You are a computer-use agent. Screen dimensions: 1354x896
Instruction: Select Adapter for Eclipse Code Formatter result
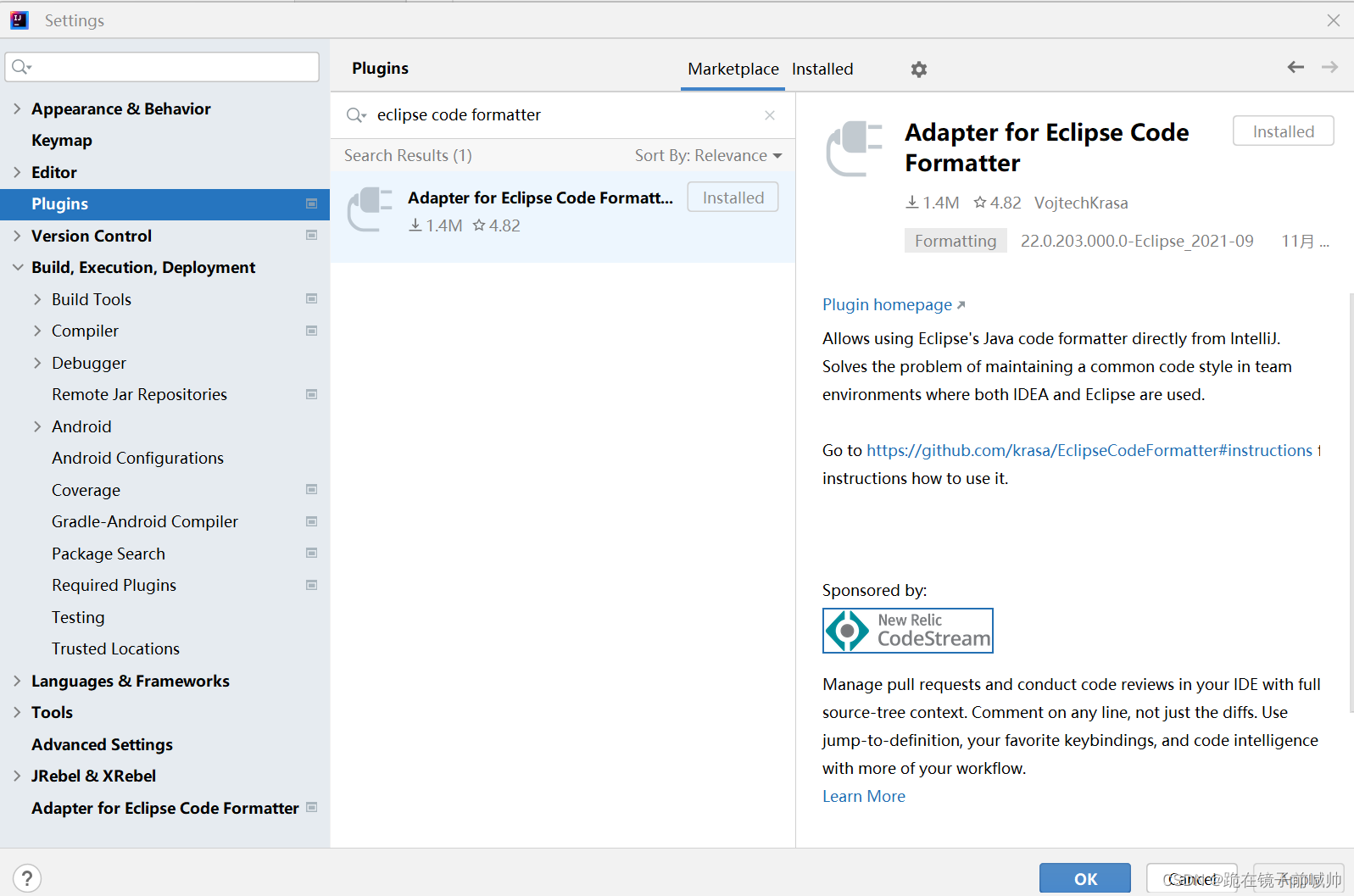pos(563,216)
